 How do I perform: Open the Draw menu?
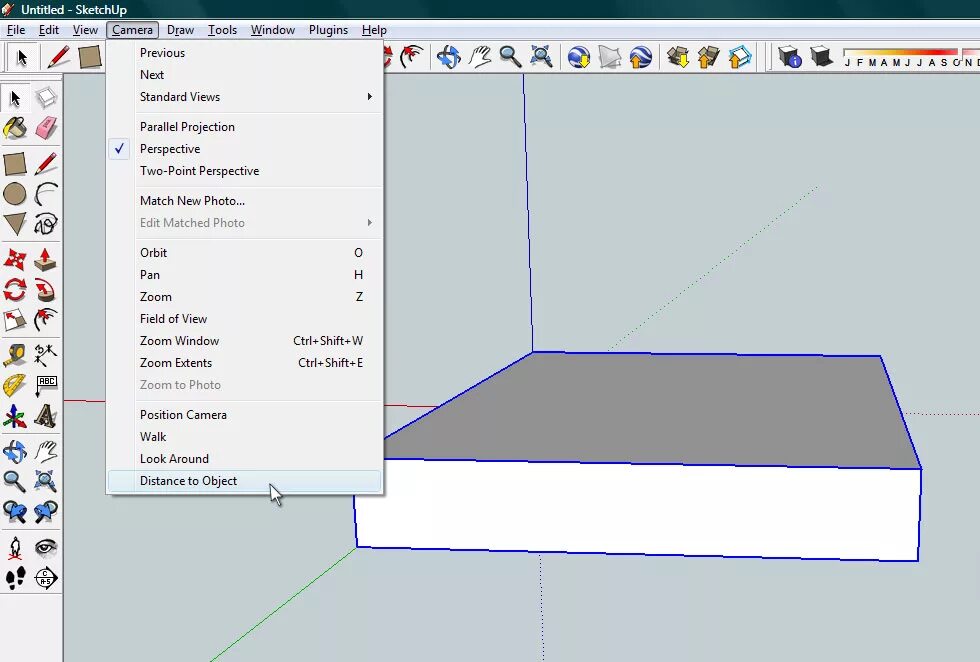180,30
